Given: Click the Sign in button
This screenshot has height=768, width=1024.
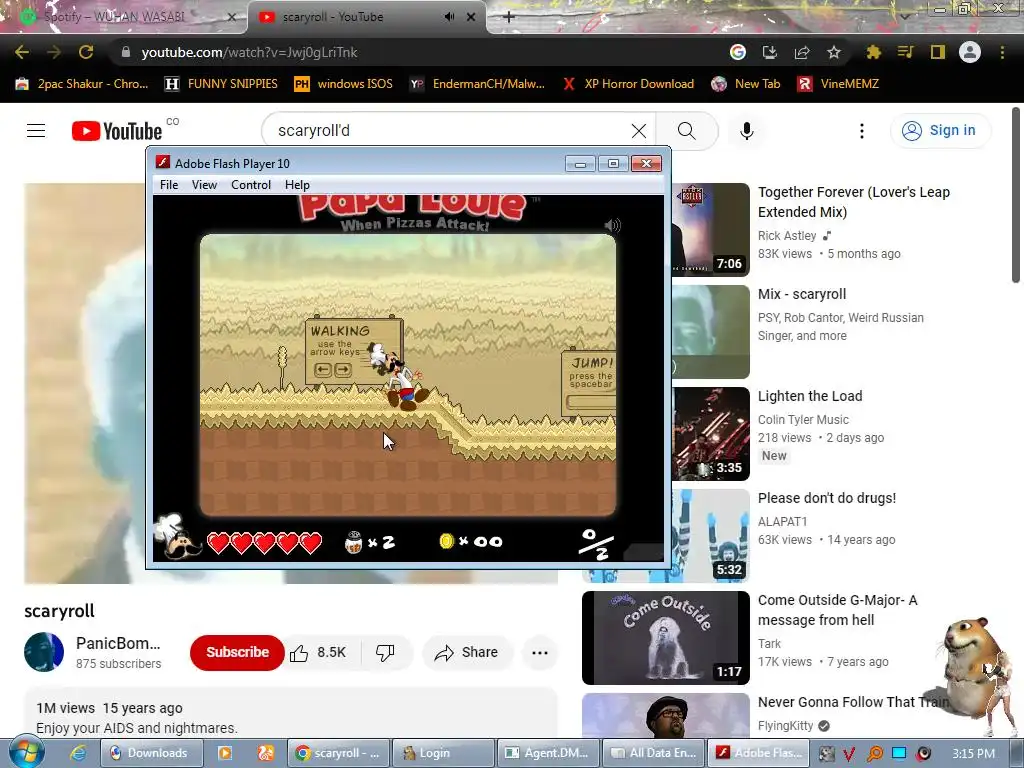Looking at the screenshot, I should point(940,131).
